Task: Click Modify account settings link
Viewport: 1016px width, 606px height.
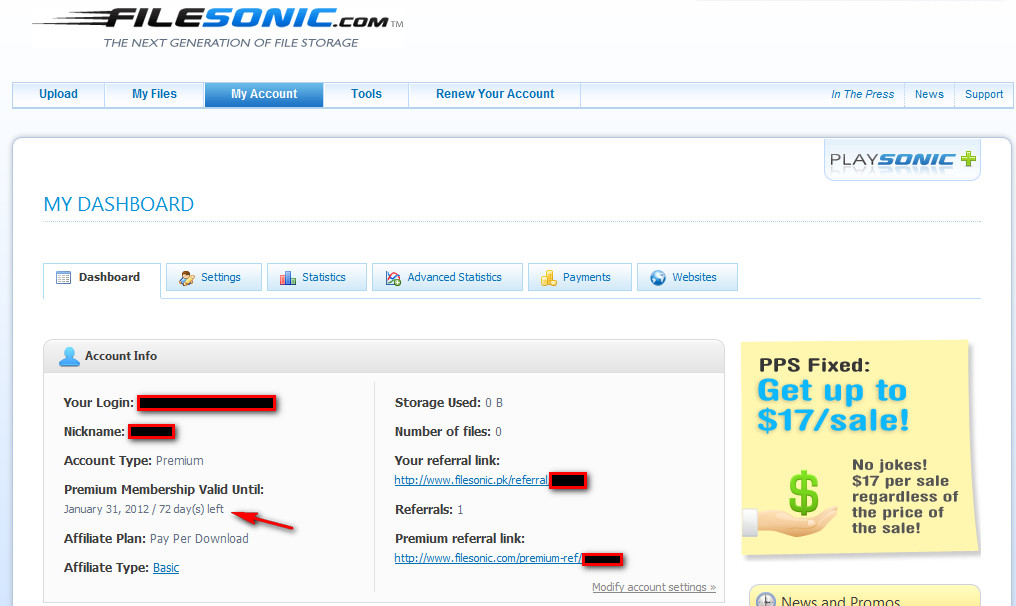Action: click(x=654, y=587)
